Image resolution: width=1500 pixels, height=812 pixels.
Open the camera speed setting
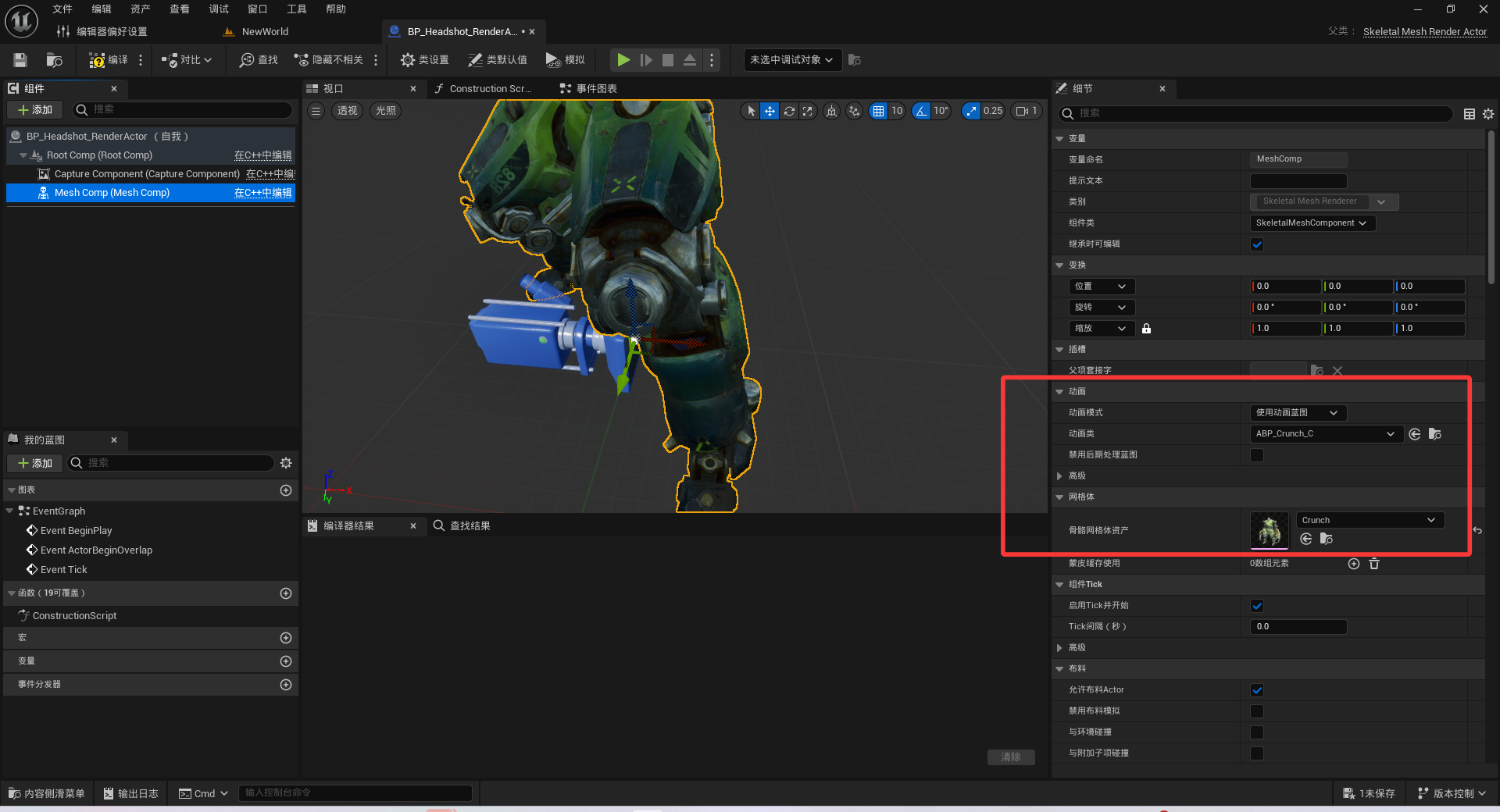click(1026, 111)
